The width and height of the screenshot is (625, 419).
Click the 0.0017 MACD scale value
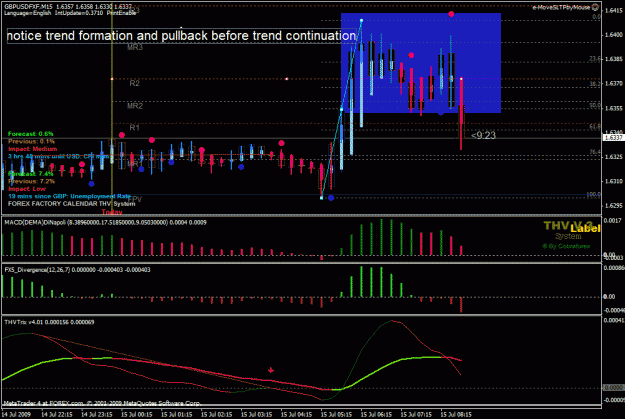613,220
